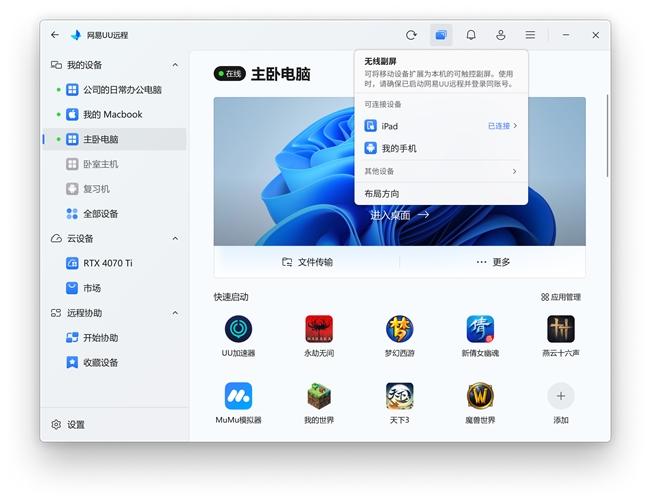This screenshot has width=650, height=501.
Task: Open 收藏设备 in sidebar
Action: 114,363
